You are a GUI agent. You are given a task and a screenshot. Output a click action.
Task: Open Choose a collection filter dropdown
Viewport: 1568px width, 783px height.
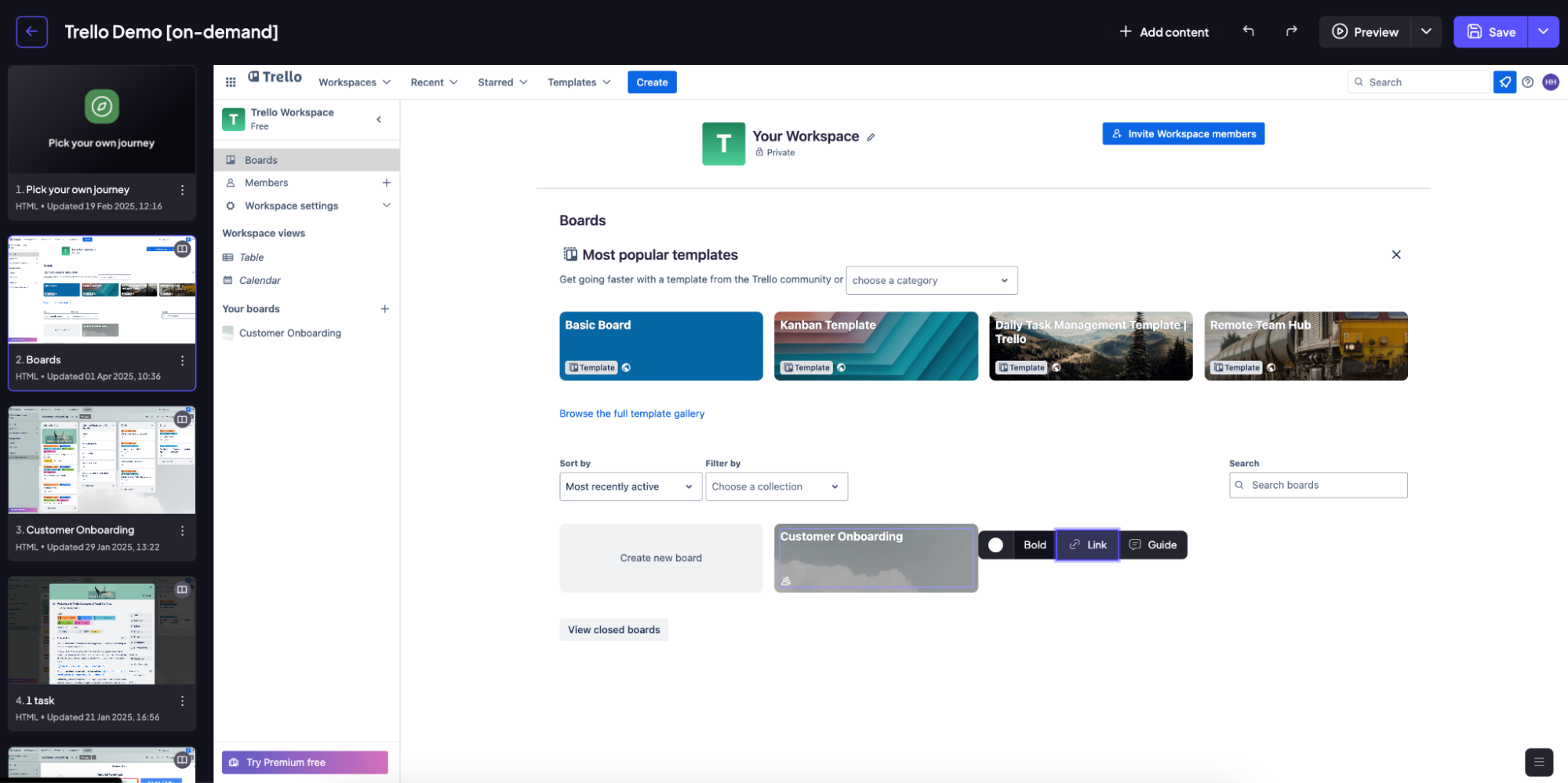(776, 486)
